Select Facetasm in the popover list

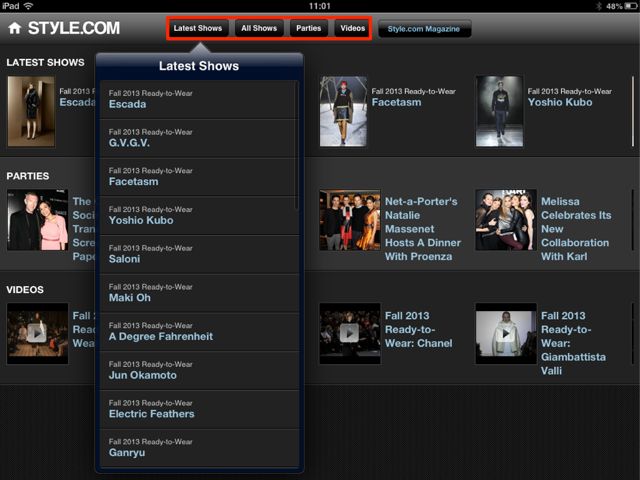[x=199, y=177]
